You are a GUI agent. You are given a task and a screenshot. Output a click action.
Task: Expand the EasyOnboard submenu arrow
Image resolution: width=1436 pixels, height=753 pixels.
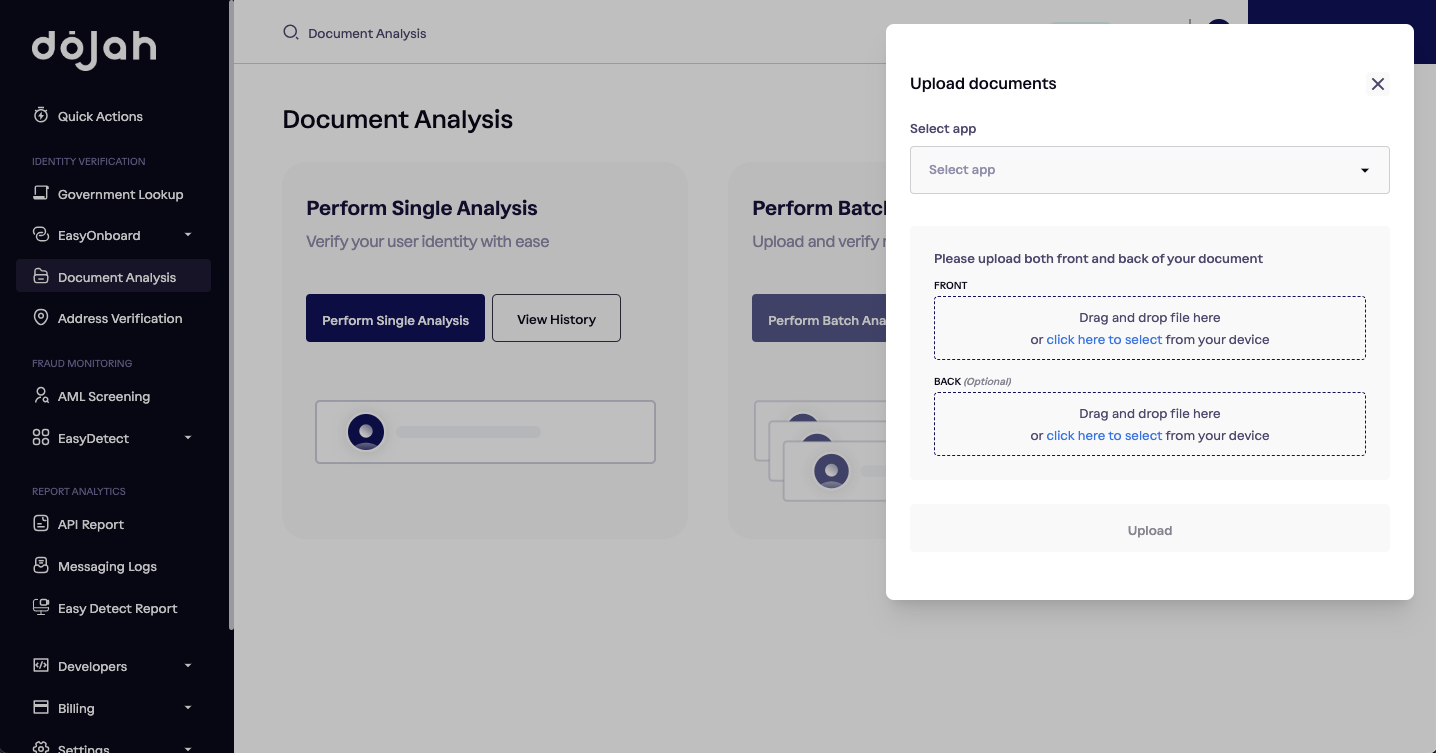click(x=188, y=235)
